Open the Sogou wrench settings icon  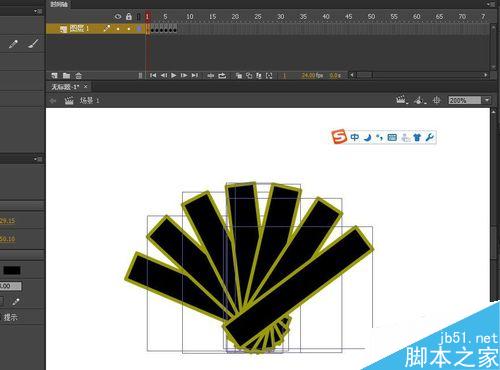click(430, 137)
